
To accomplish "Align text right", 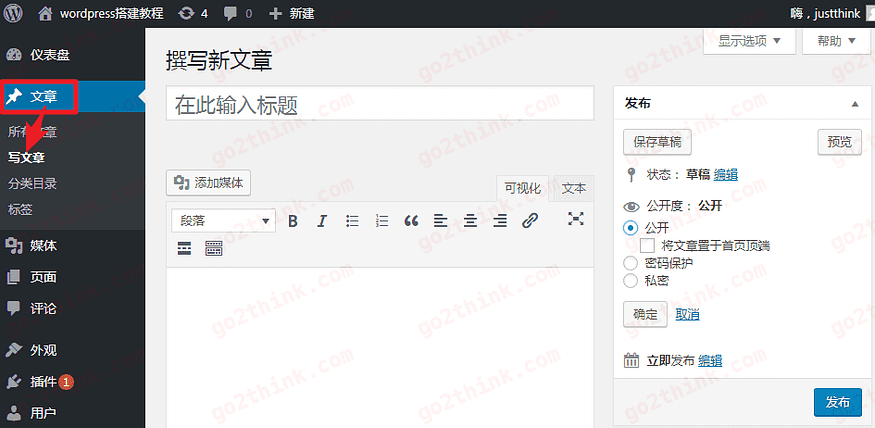I will (x=500, y=221).
